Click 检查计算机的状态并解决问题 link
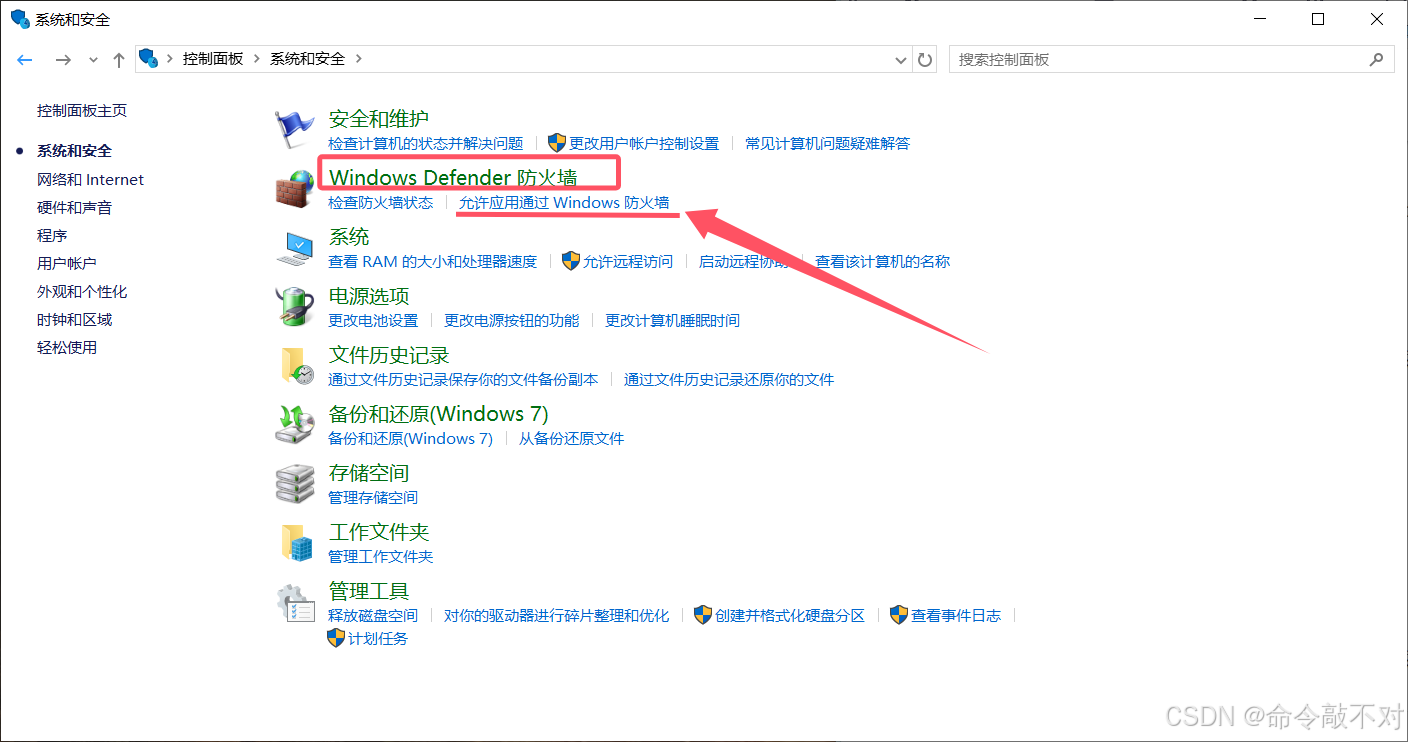Image resolution: width=1408 pixels, height=742 pixels. [x=426, y=143]
